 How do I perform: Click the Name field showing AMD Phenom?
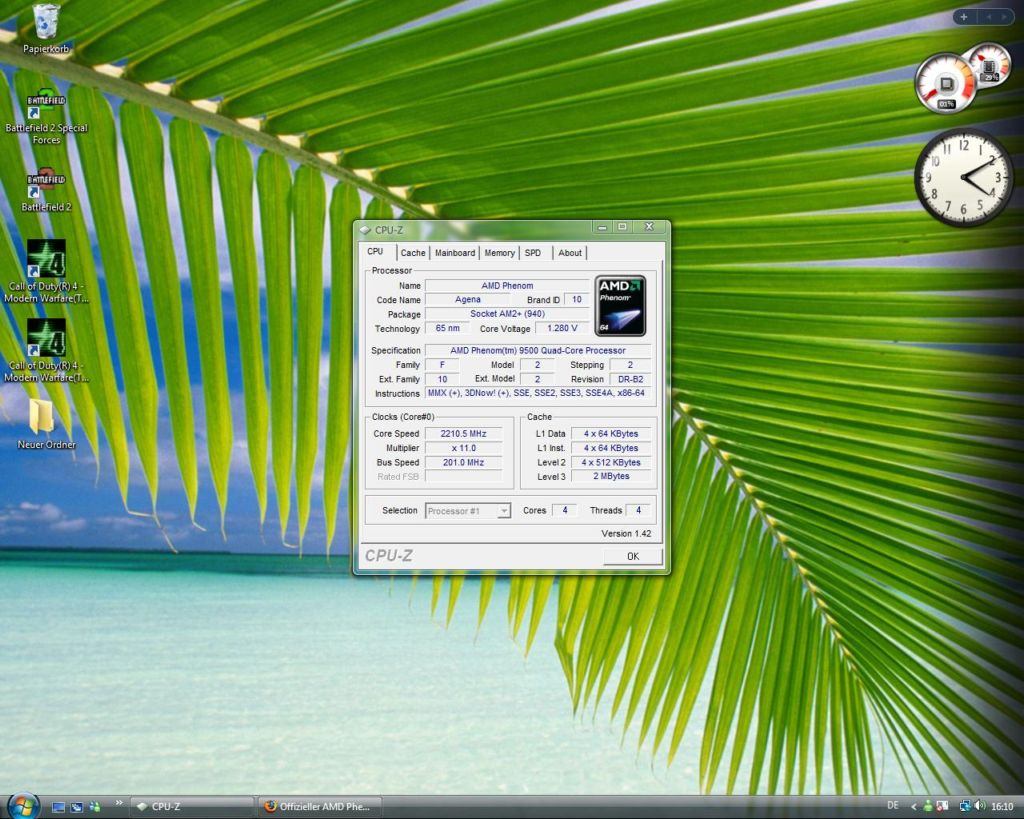click(x=507, y=285)
